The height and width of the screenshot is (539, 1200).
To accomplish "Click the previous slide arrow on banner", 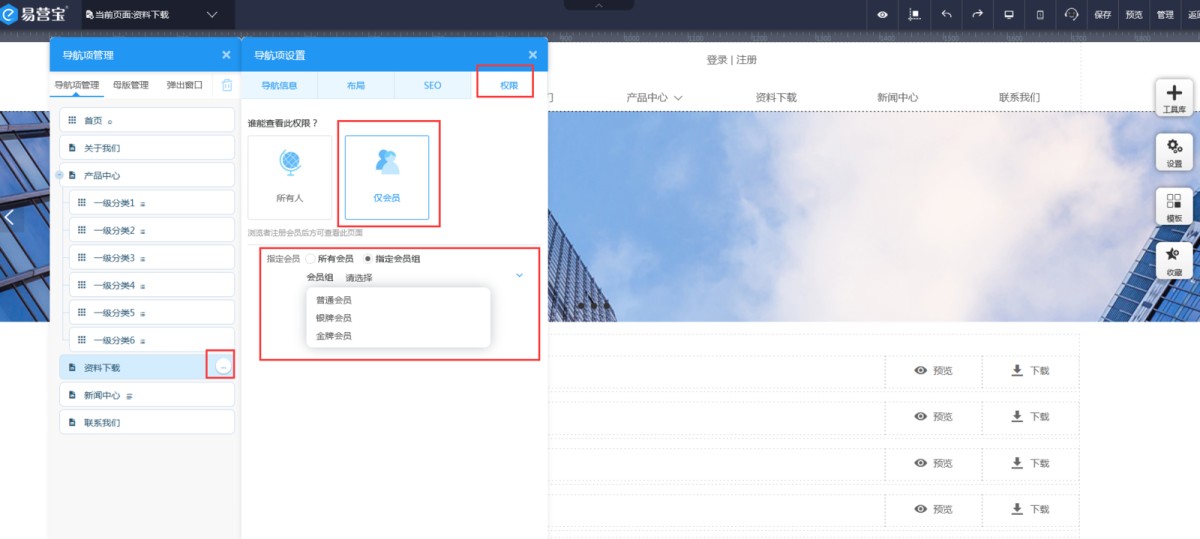I will click(x=9, y=216).
